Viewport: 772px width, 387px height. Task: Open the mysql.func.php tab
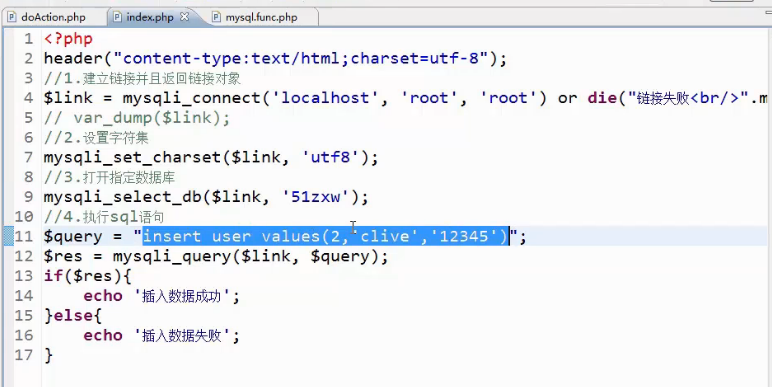[261, 17]
